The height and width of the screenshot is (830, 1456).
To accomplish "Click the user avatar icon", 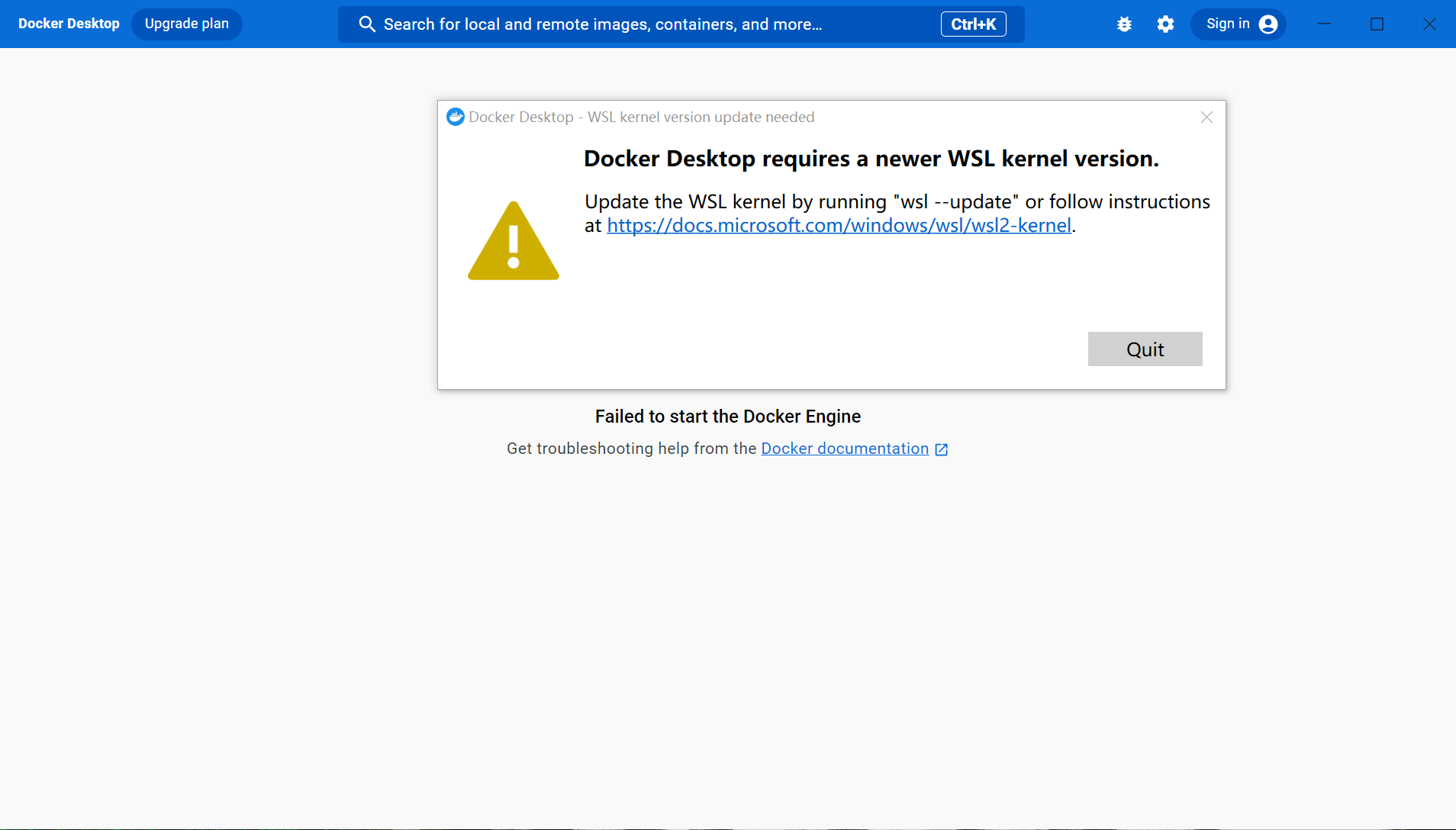I will [x=1268, y=24].
